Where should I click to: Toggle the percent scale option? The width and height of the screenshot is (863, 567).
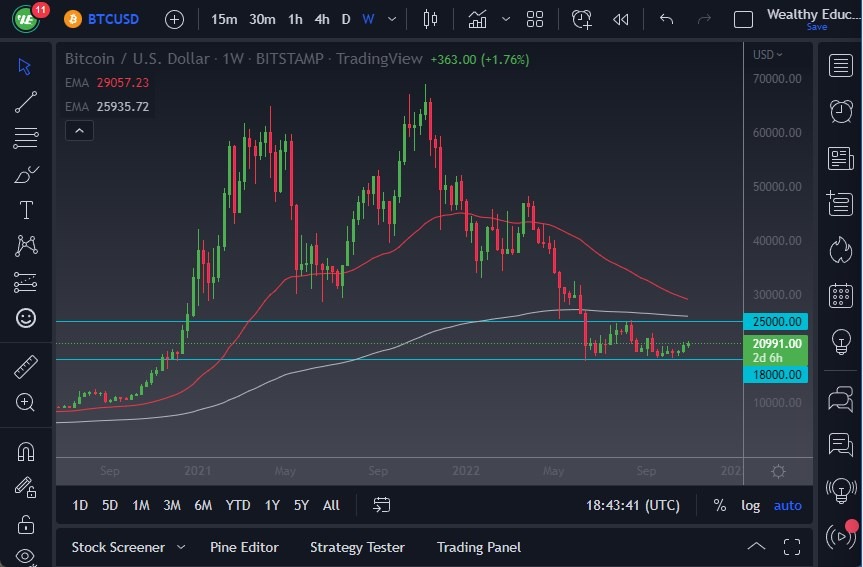[719, 505]
